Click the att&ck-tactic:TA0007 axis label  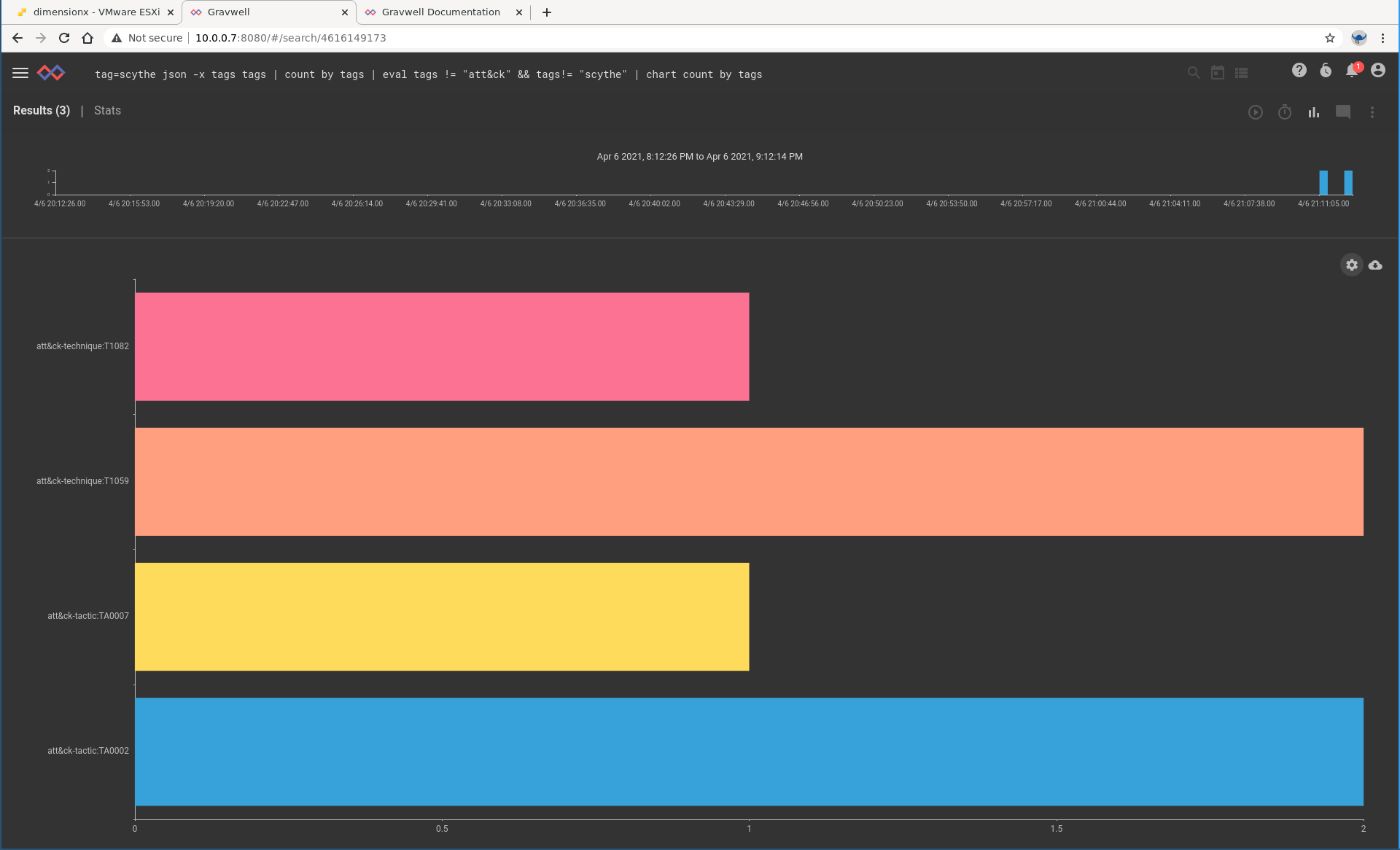[88, 616]
